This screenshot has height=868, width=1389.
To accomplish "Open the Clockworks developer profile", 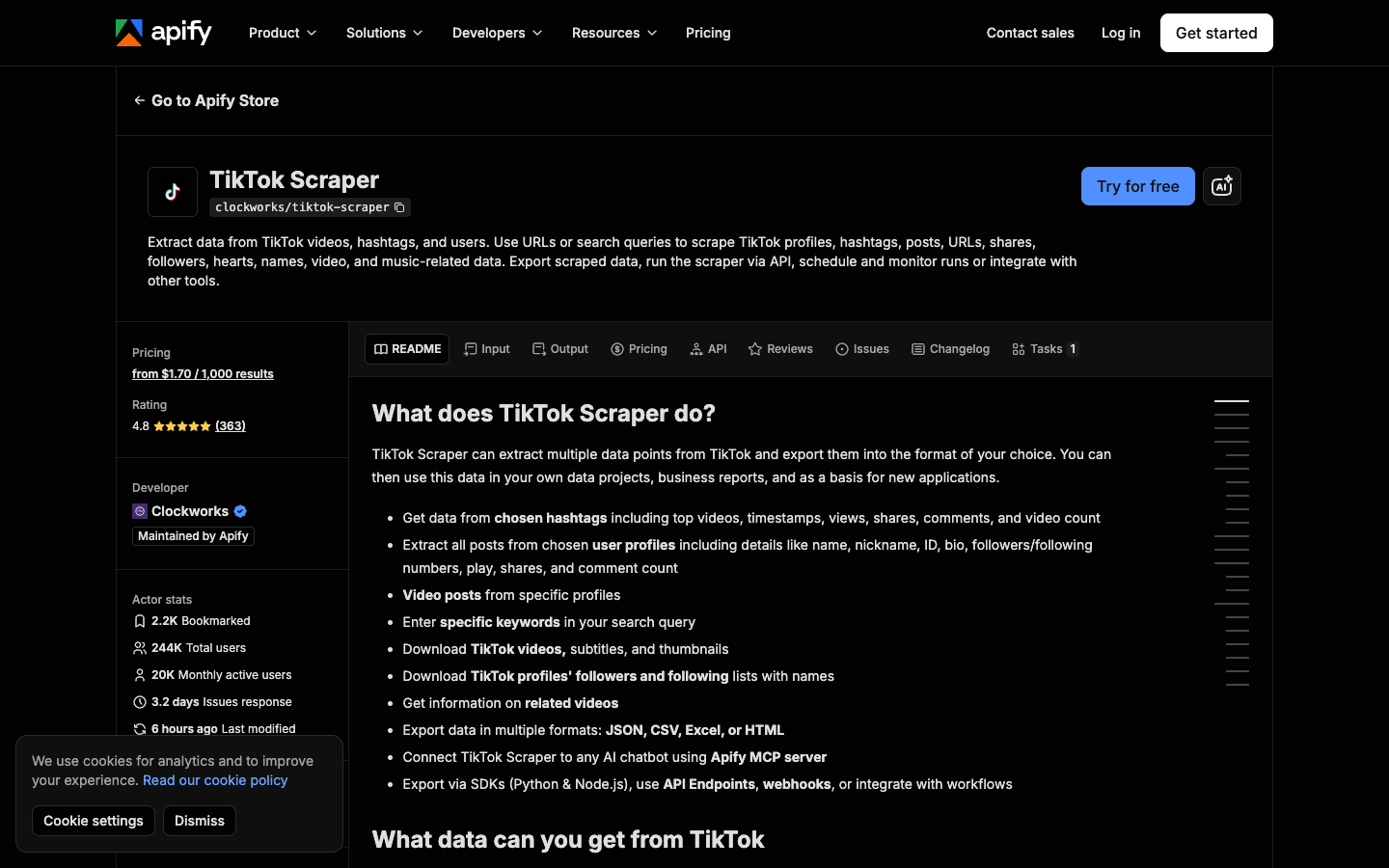I will [x=190, y=511].
